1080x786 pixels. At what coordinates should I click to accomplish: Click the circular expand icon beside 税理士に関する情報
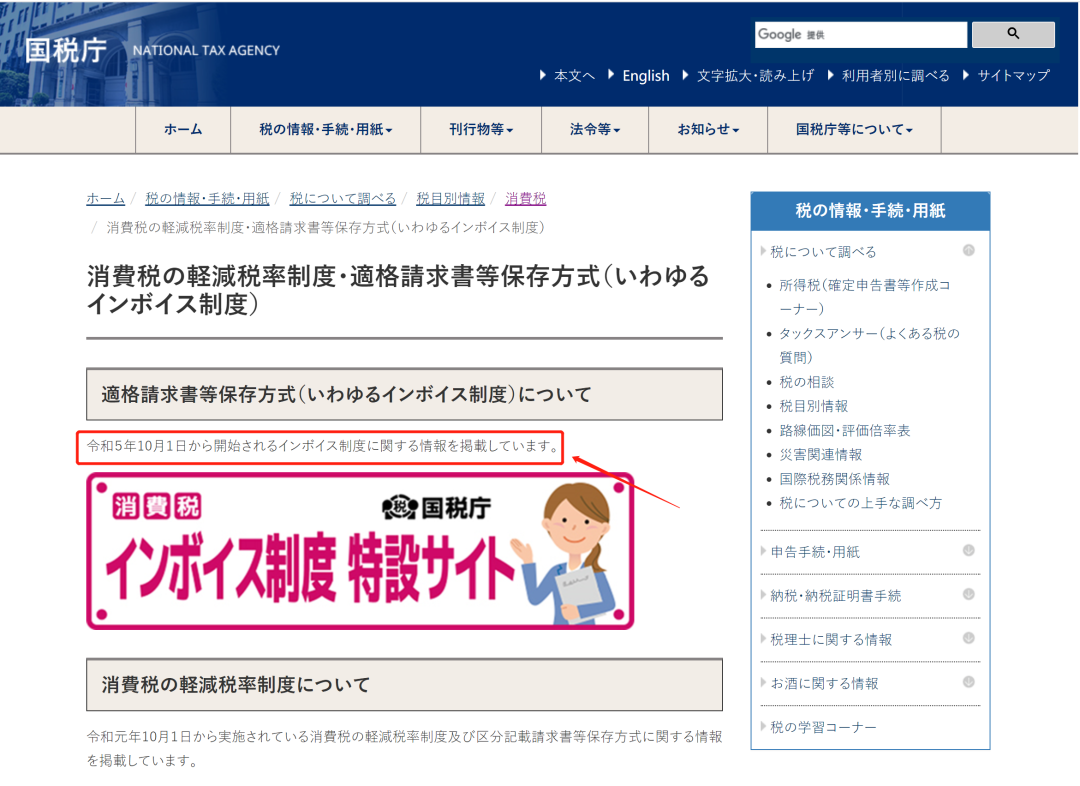[967, 639]
